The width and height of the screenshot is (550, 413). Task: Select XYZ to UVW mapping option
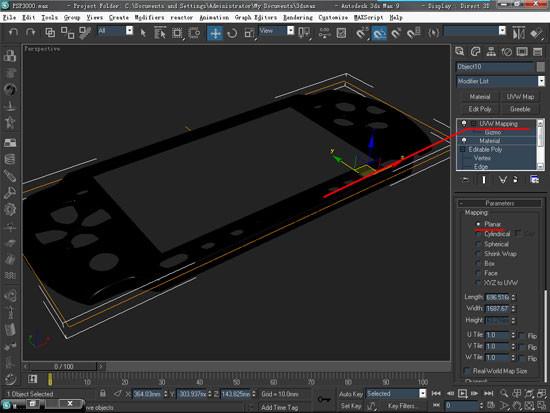click(497, 282)
